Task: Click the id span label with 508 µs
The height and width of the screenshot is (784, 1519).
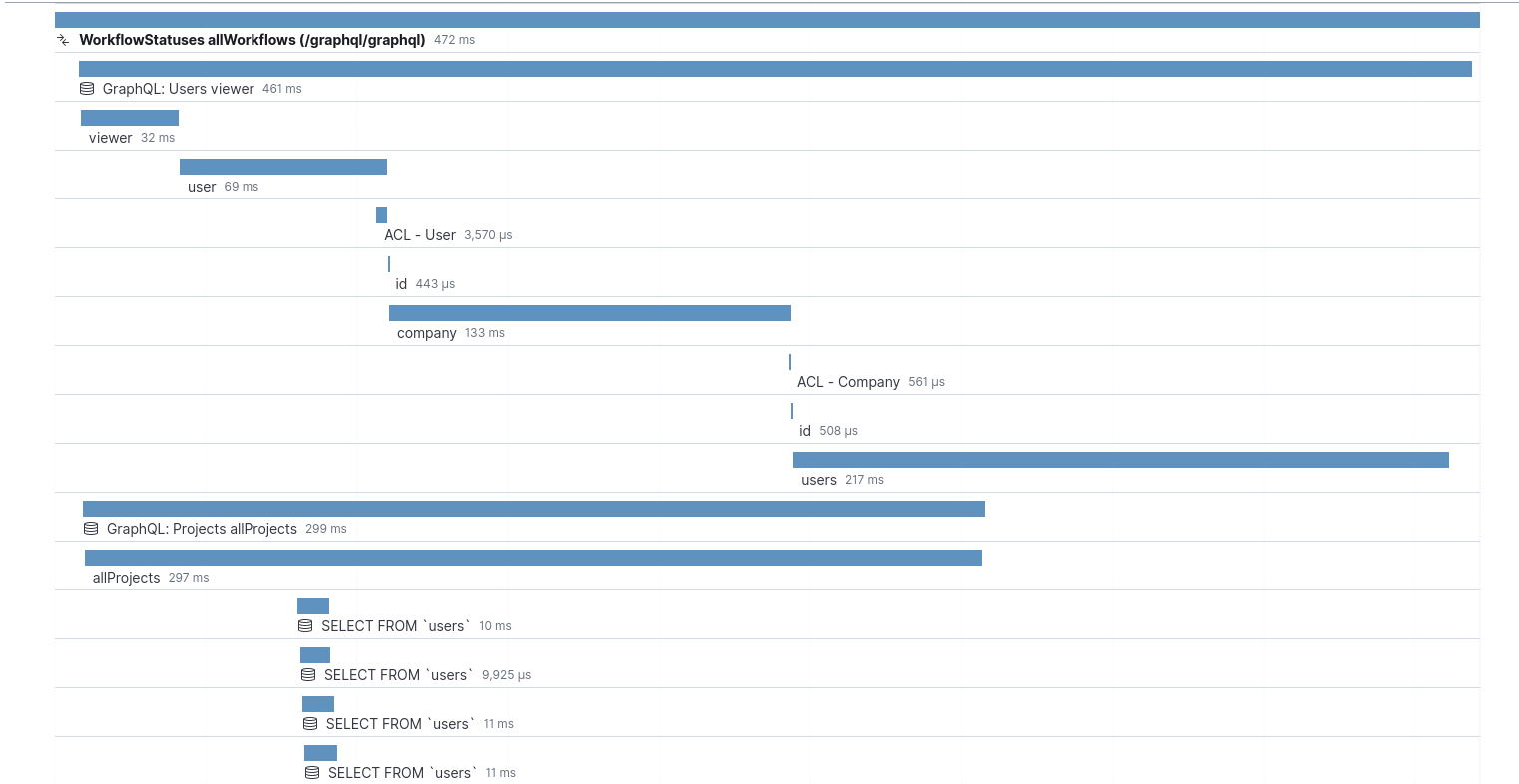Action: 805,431
